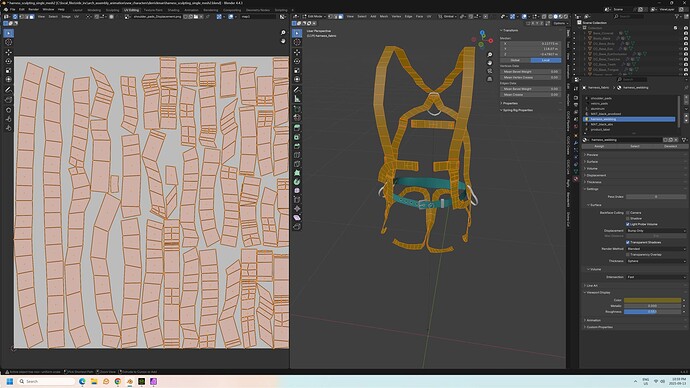This screenshot has width=690, height=388.
Task: Click the UV editor pan hand icon
Action: pos(283,41)
